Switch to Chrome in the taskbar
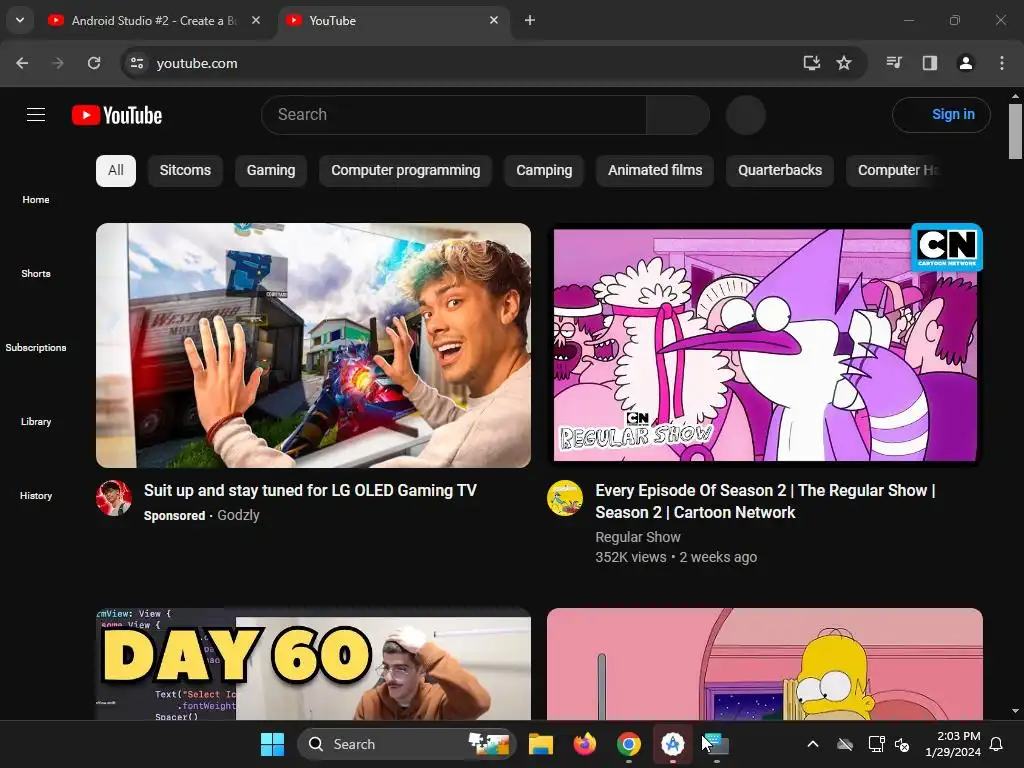Screen dimensions: 1024x768 click(628, 744)
